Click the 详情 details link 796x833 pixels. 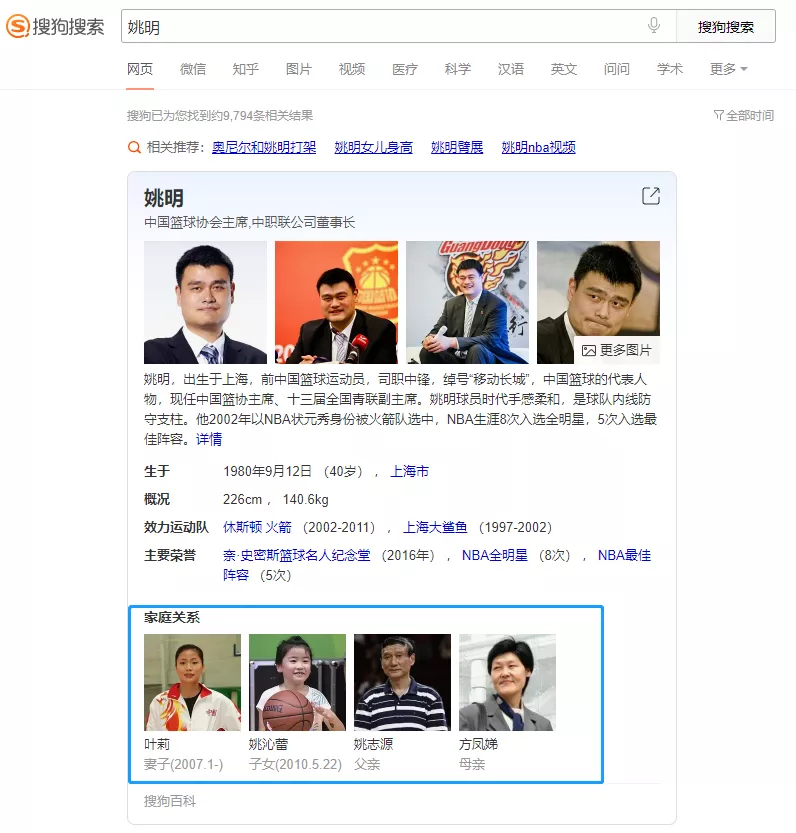click(x=209, y=439)
